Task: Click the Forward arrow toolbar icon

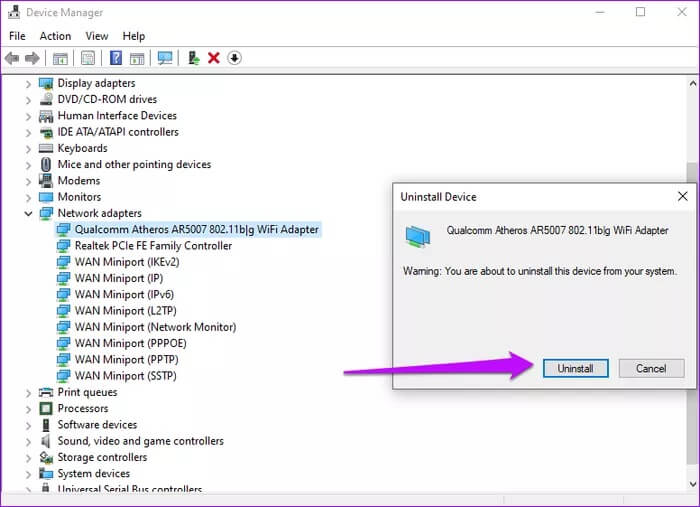Action: point(32,58)
